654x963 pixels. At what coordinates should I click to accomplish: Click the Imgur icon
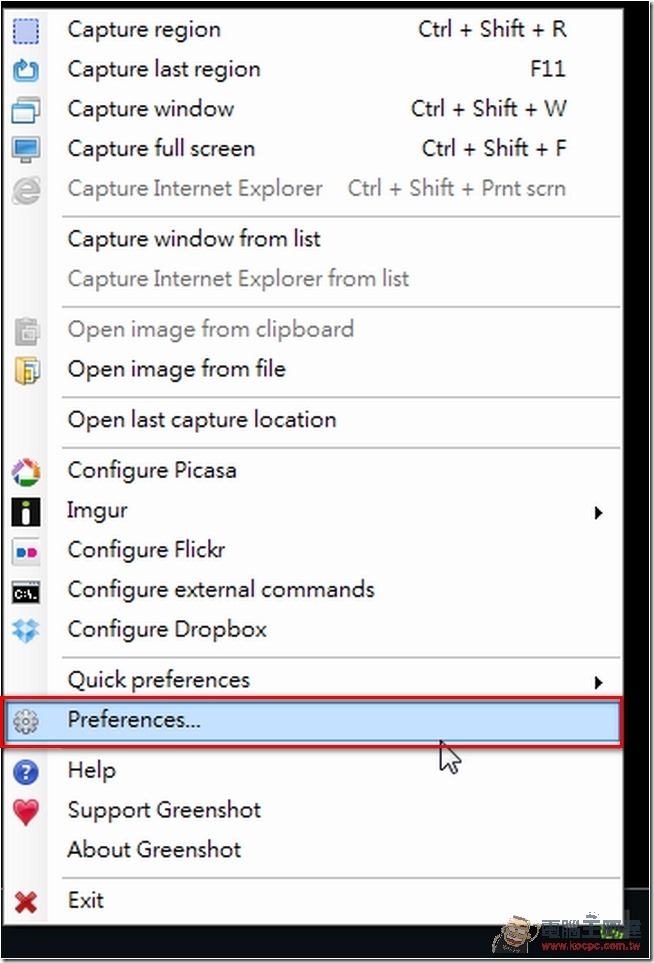26,512
